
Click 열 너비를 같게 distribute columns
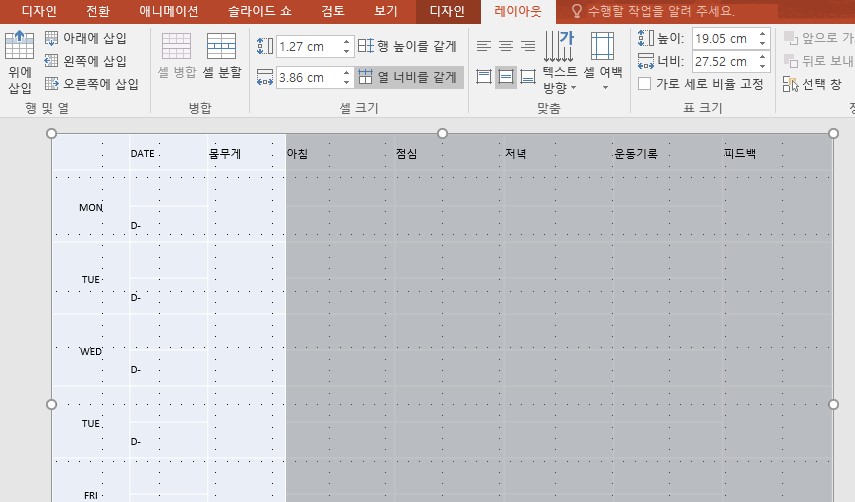(409, 77)
